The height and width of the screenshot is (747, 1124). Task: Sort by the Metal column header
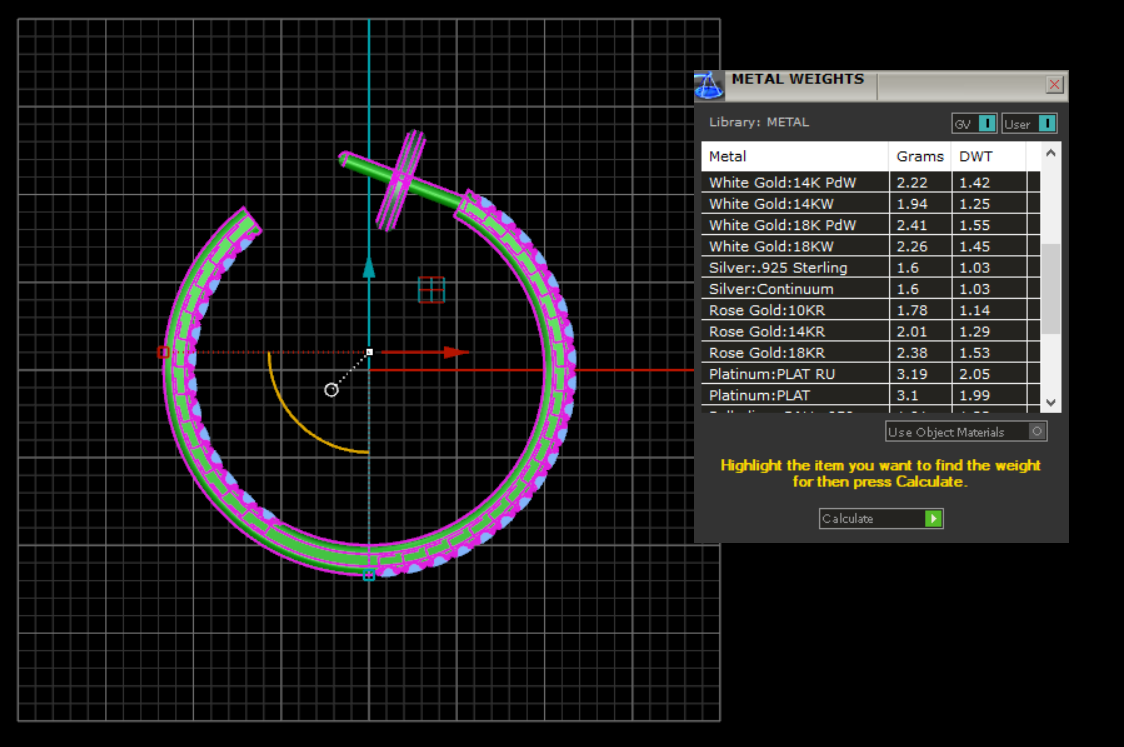click(x=794, y=156)
